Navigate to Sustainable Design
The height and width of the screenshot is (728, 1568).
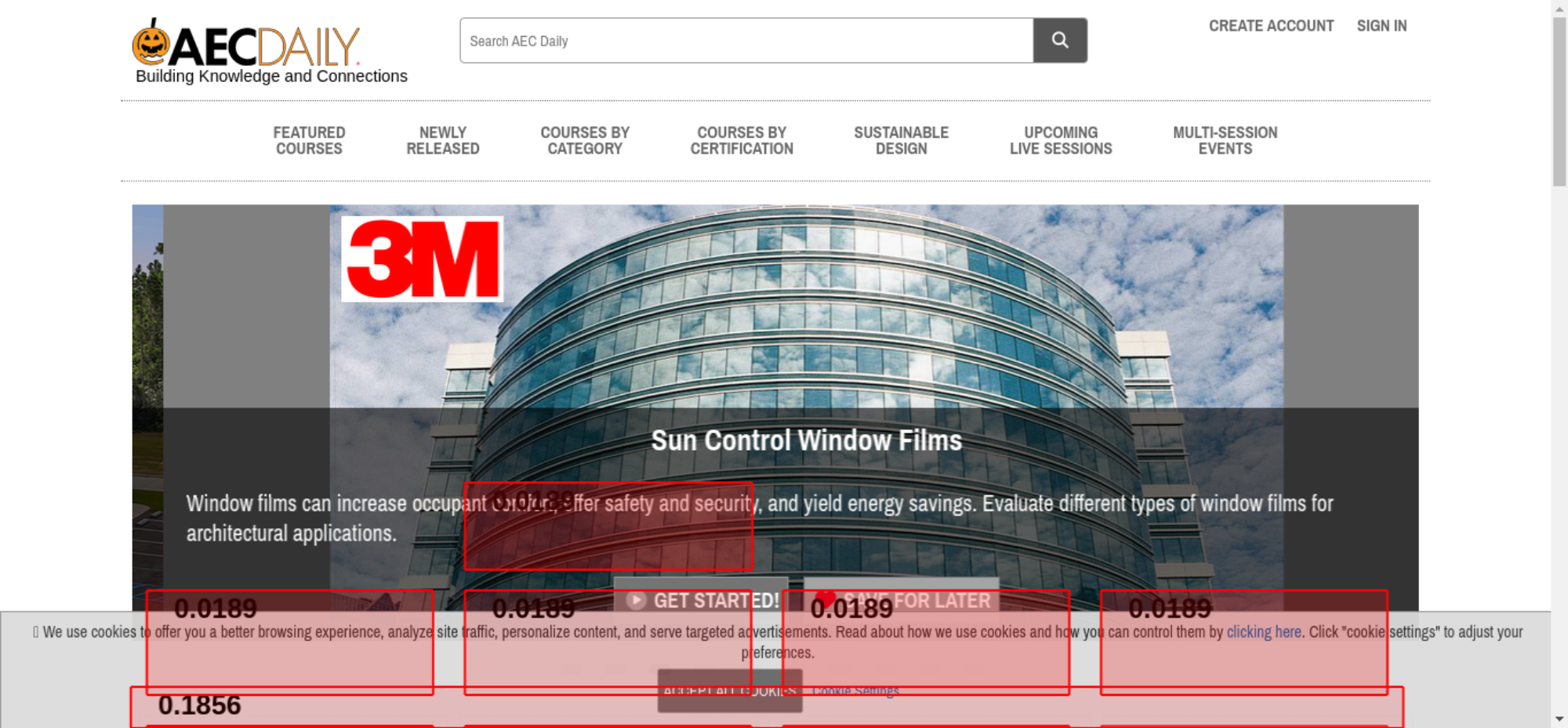pyautogui.click(x=901, y=141)
